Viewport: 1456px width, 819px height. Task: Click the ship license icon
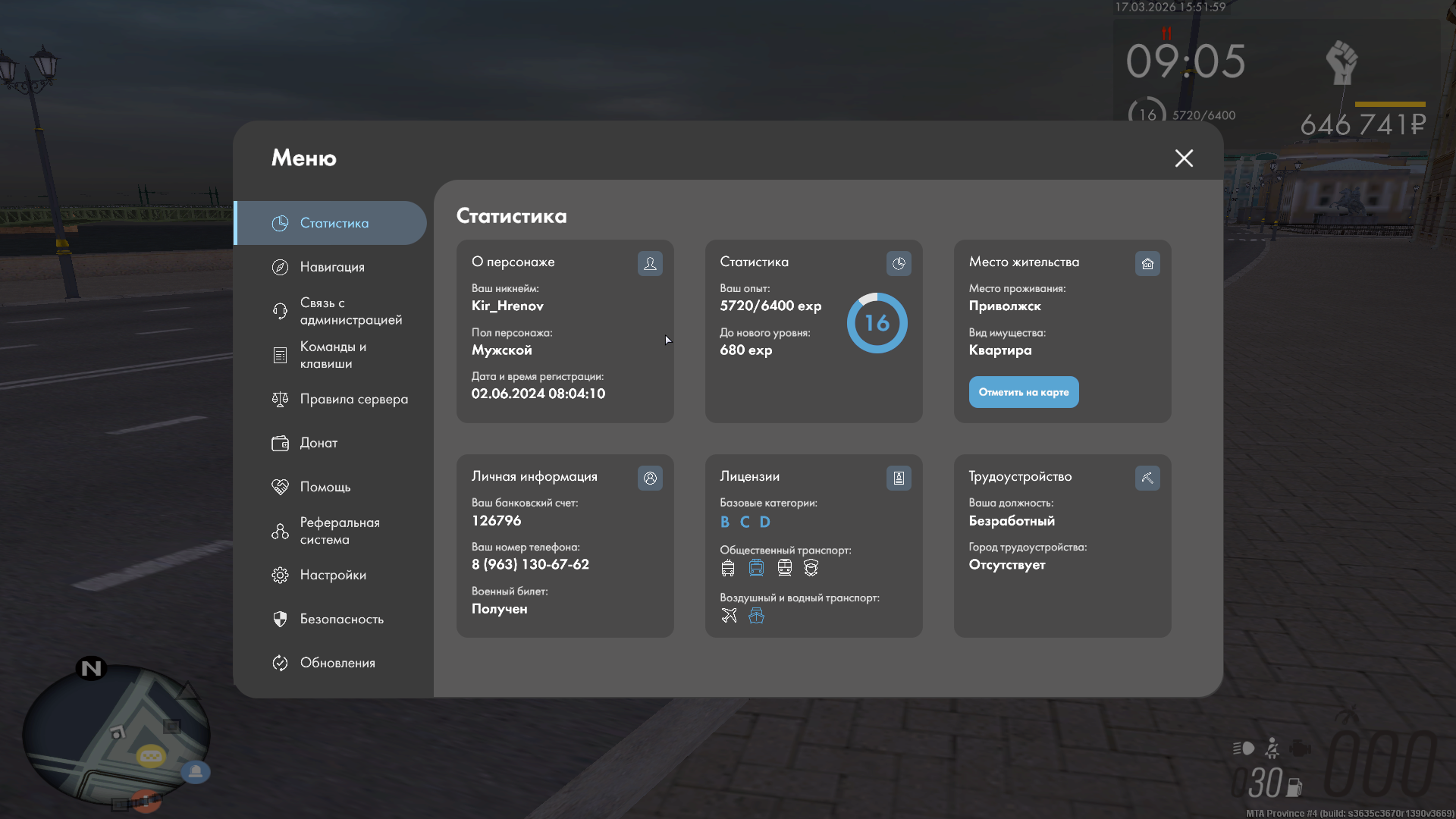pyautogui.click(x=756, y=616)
